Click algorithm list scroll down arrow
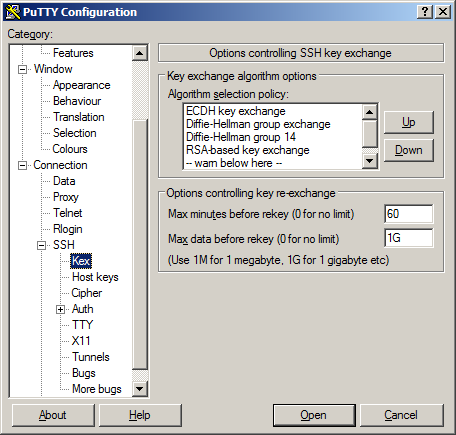The height and width of the screenshot is (435, 456). click(x=370, y=161)
